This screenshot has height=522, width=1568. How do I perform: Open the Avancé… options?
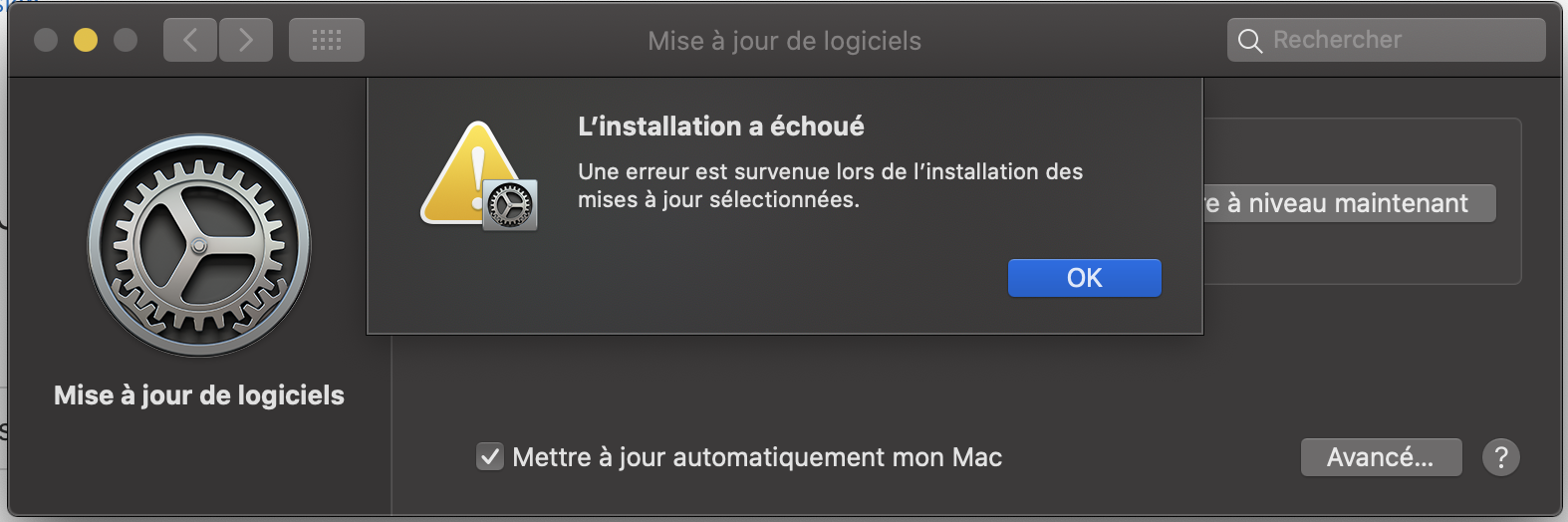[1381, 457]
